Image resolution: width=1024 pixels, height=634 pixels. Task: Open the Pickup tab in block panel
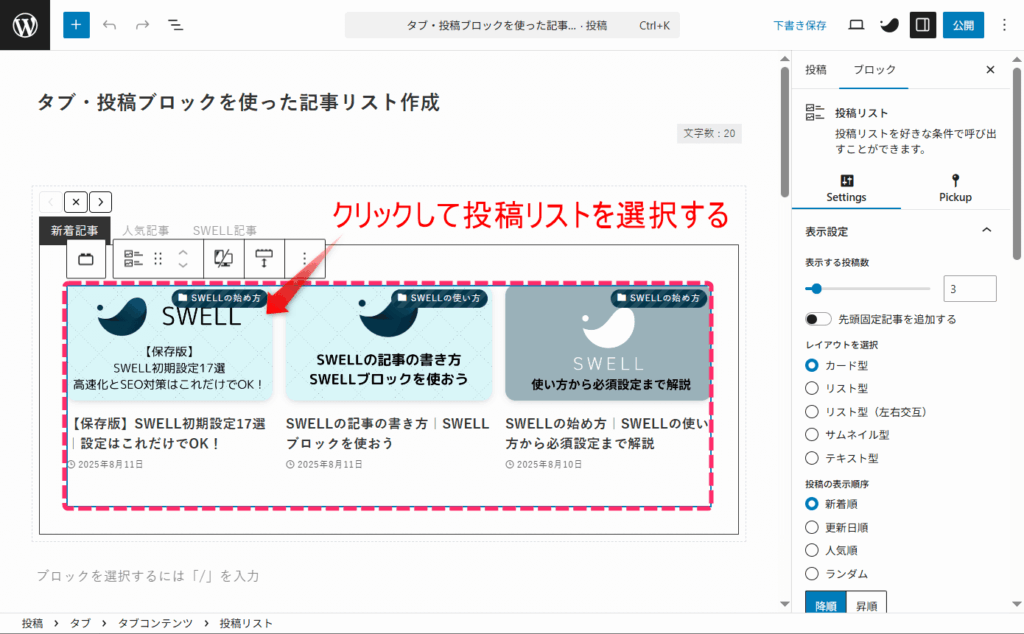point(955,189)
